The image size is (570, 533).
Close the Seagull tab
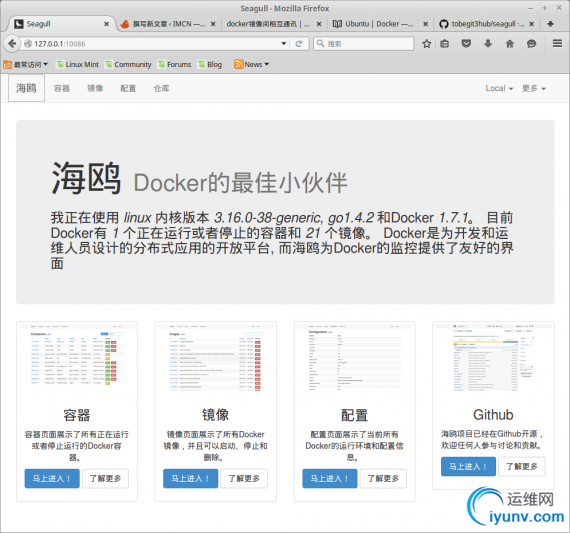click(107, 24)
